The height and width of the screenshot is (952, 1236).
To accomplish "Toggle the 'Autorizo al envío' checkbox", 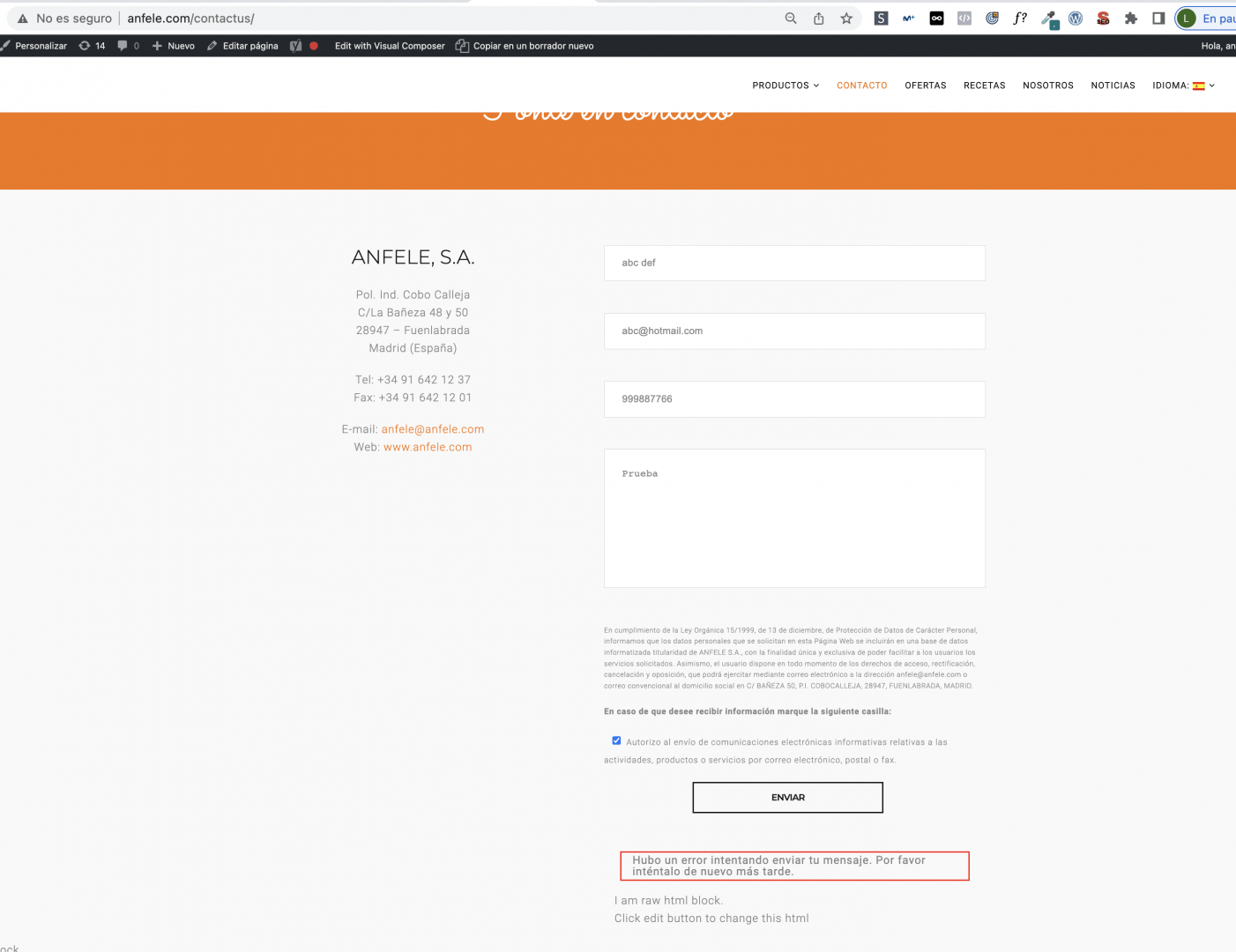I will 616,740.
